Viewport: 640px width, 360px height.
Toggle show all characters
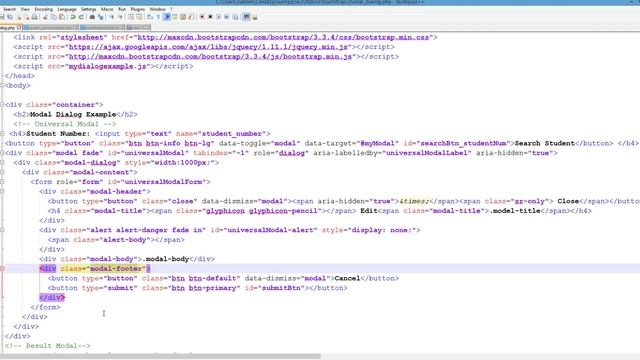coord(158,17)
